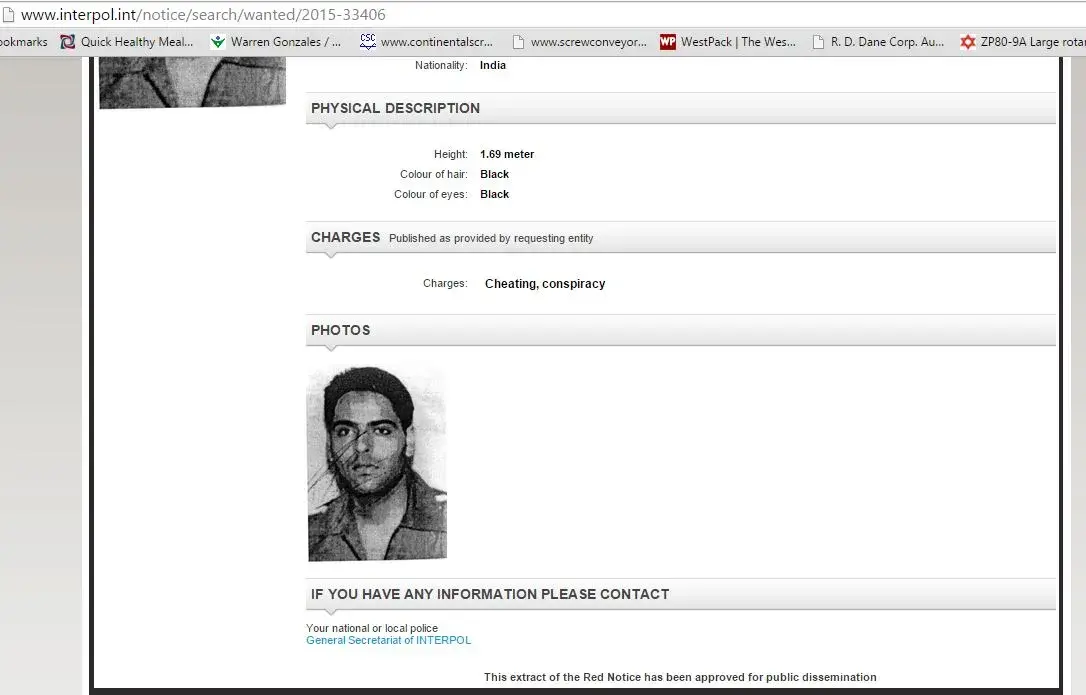The width and height of the screenshot is (1086, 695).
Task: Open the screwconveyor bookmark page icon
Action: pos(518,42)
